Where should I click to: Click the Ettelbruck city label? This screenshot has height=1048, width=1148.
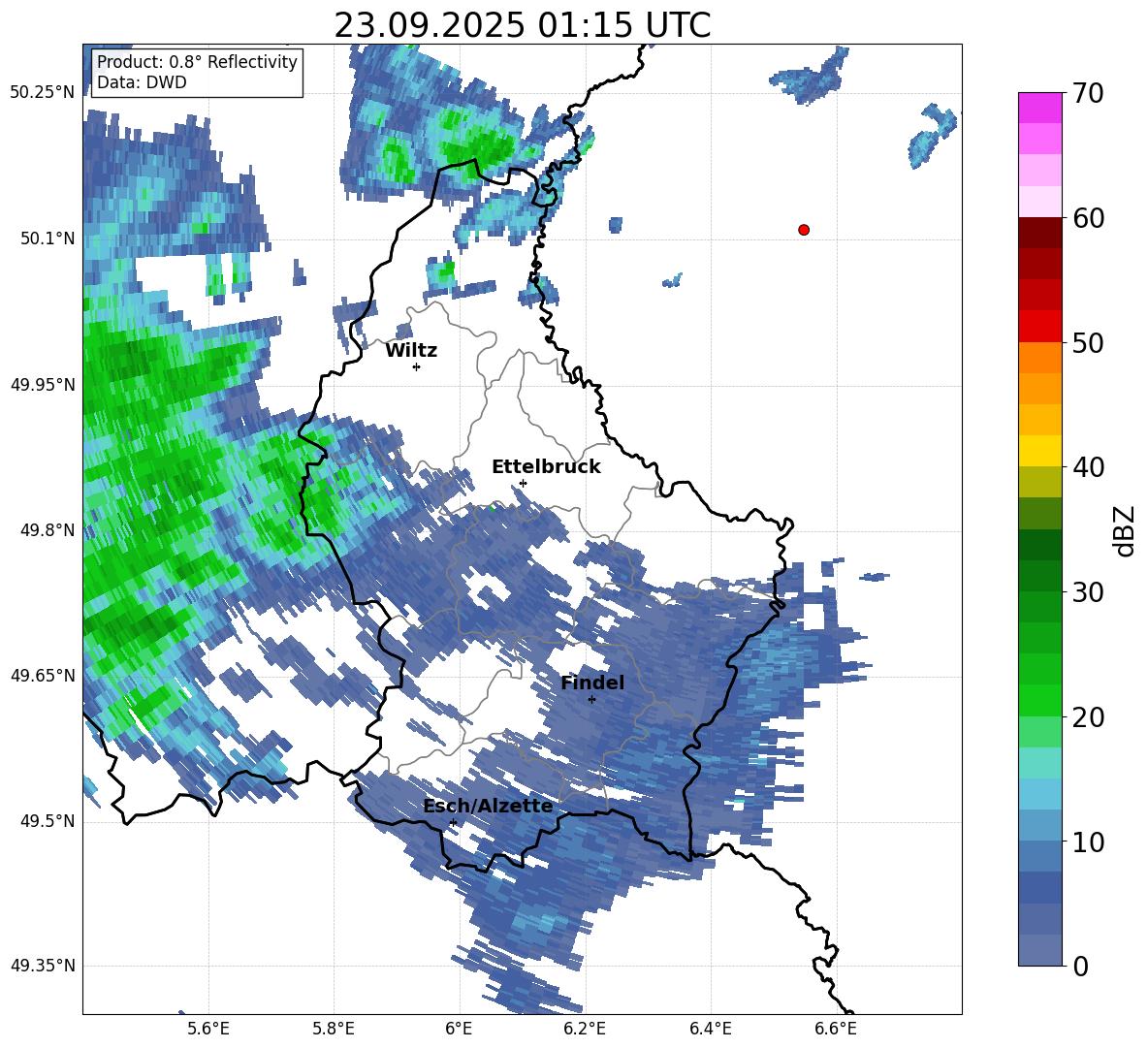[x=546, y=467]
